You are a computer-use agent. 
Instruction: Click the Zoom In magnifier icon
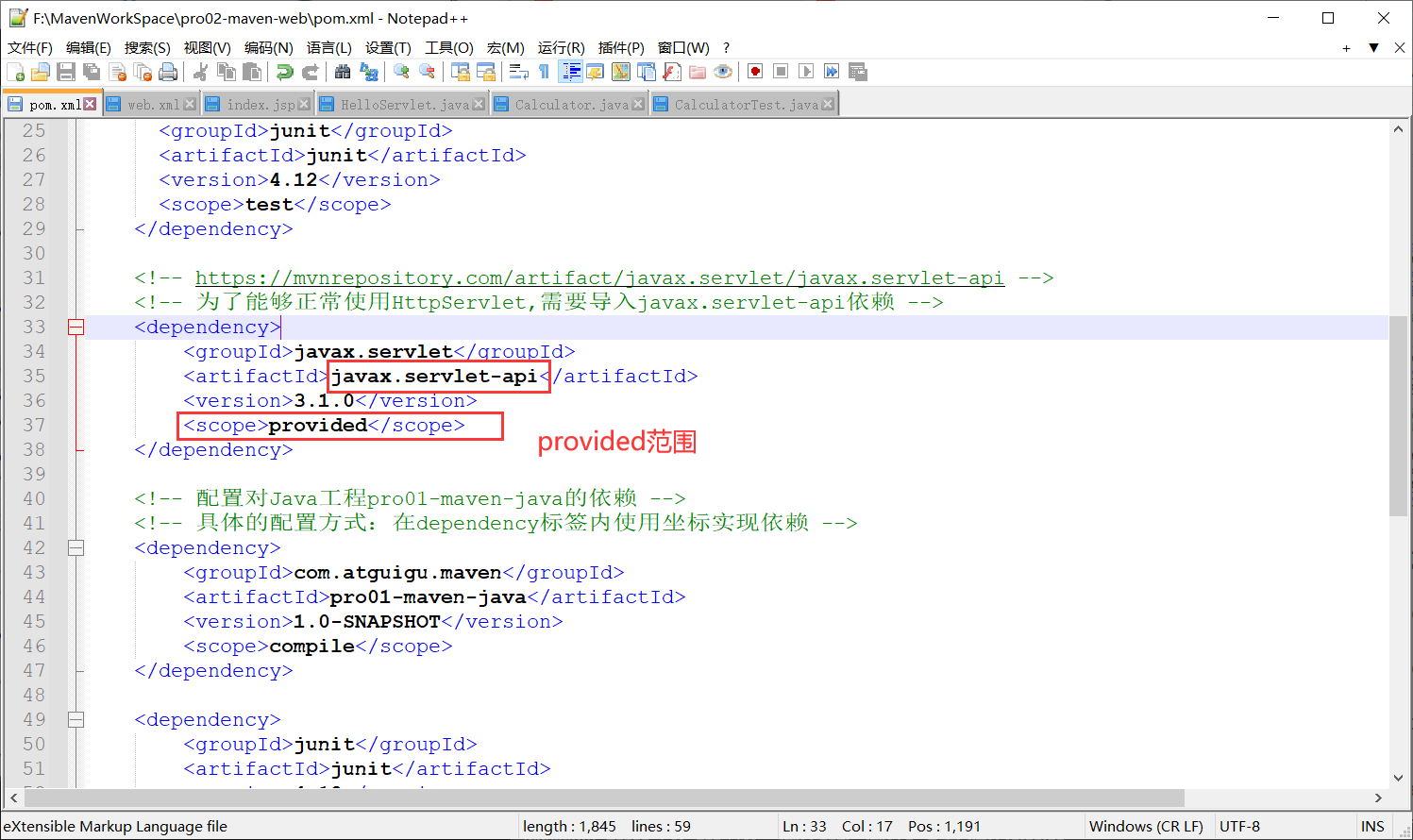[x=401, y=72]
